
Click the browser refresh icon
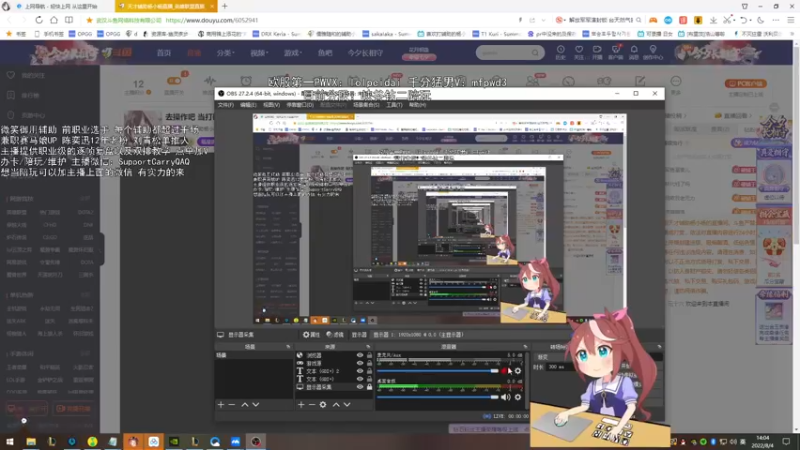point(39,20)
